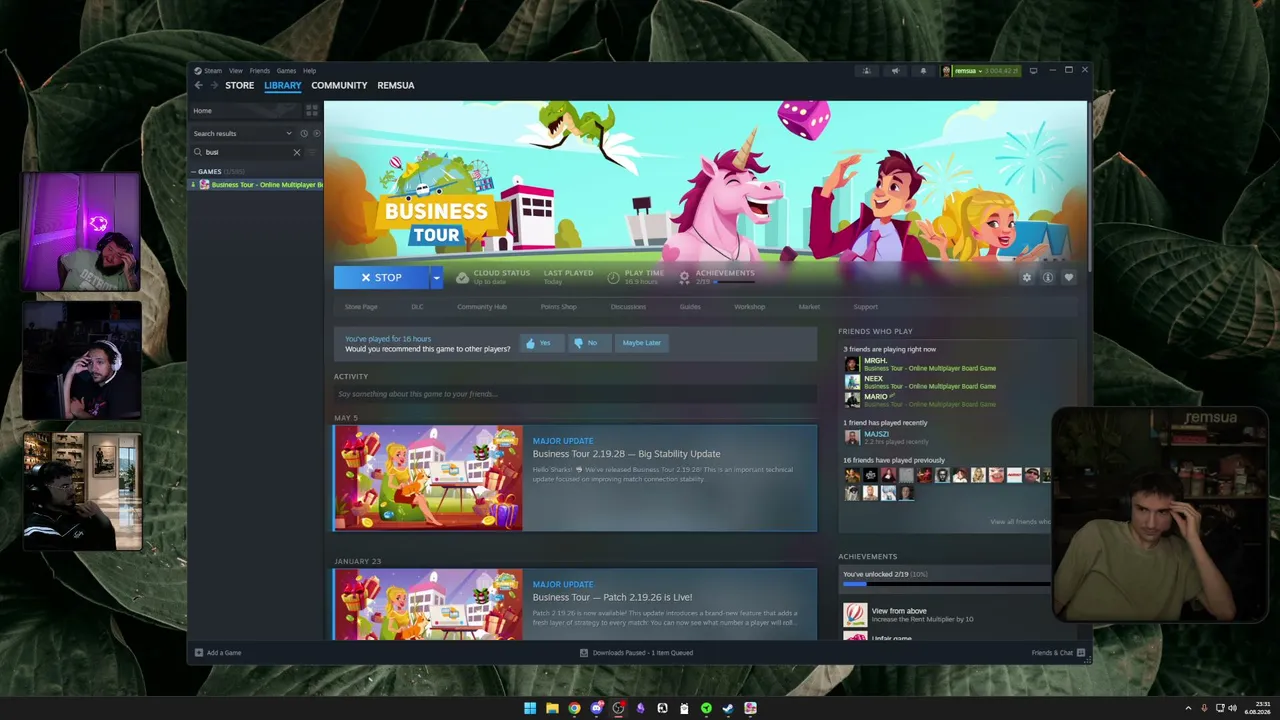
Task: Stop the running Business Tour game
Action: pos(382,278)
